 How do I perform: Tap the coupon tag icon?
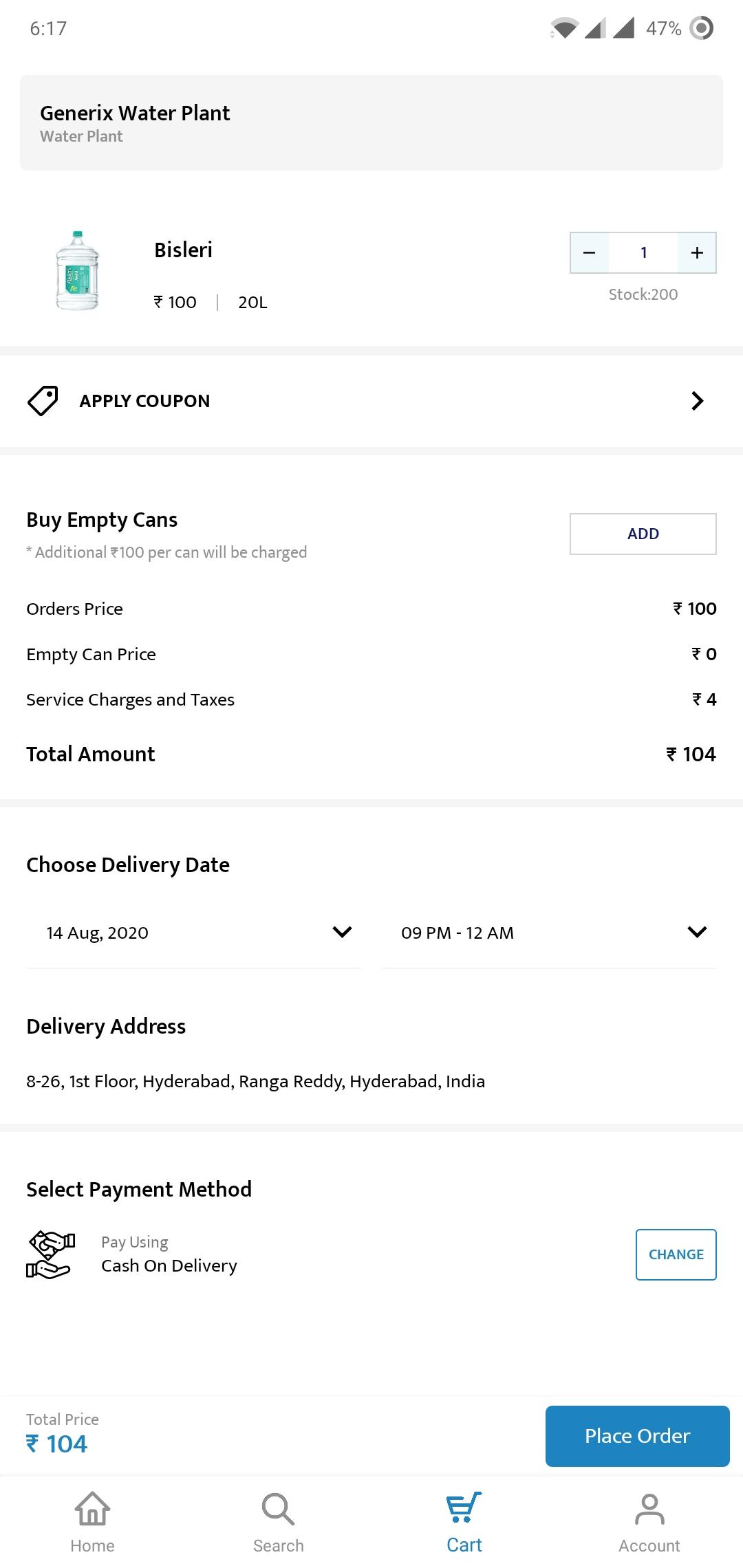pyautogui.click(x=43, y=401)
